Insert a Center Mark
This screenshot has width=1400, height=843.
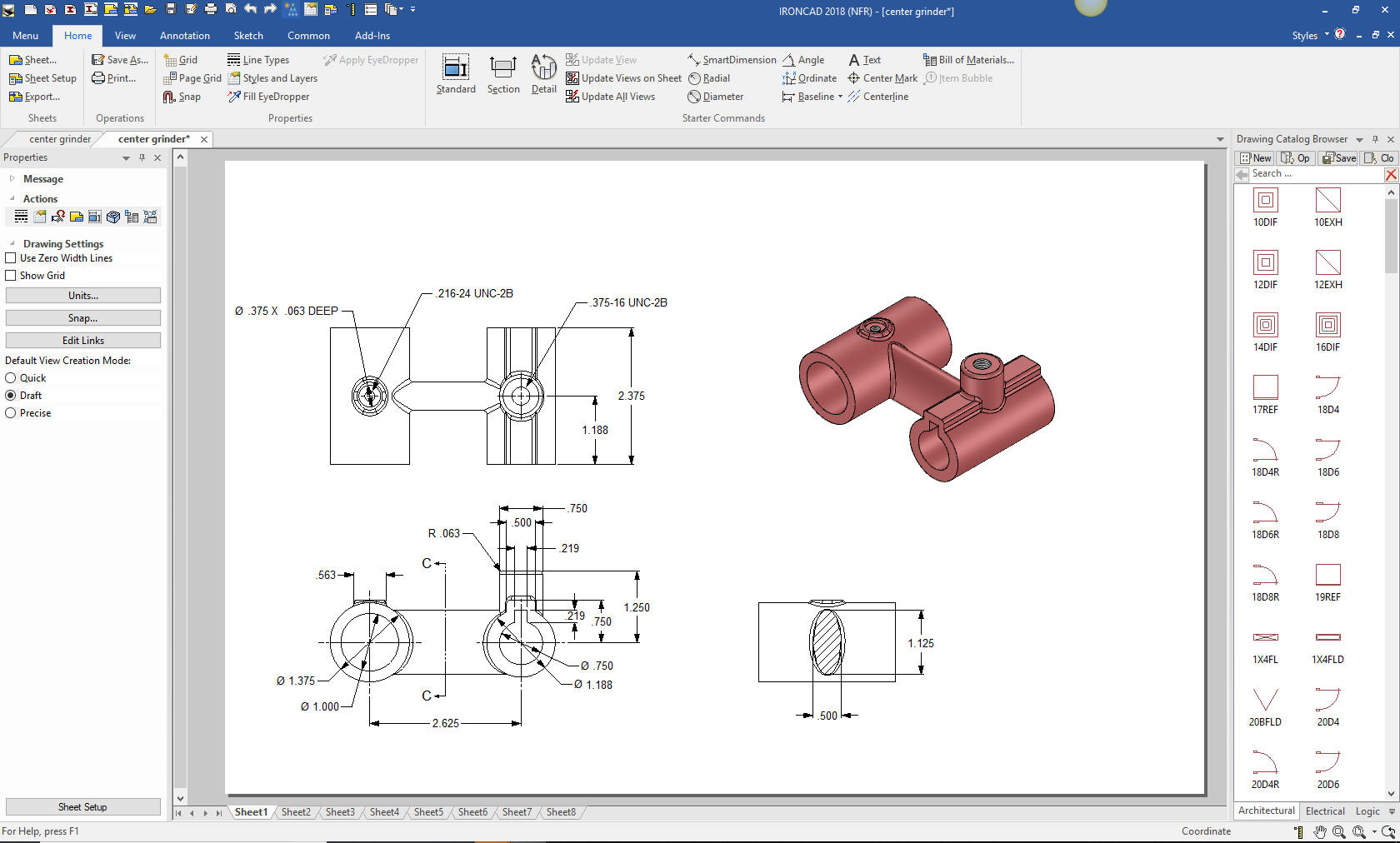882,78
